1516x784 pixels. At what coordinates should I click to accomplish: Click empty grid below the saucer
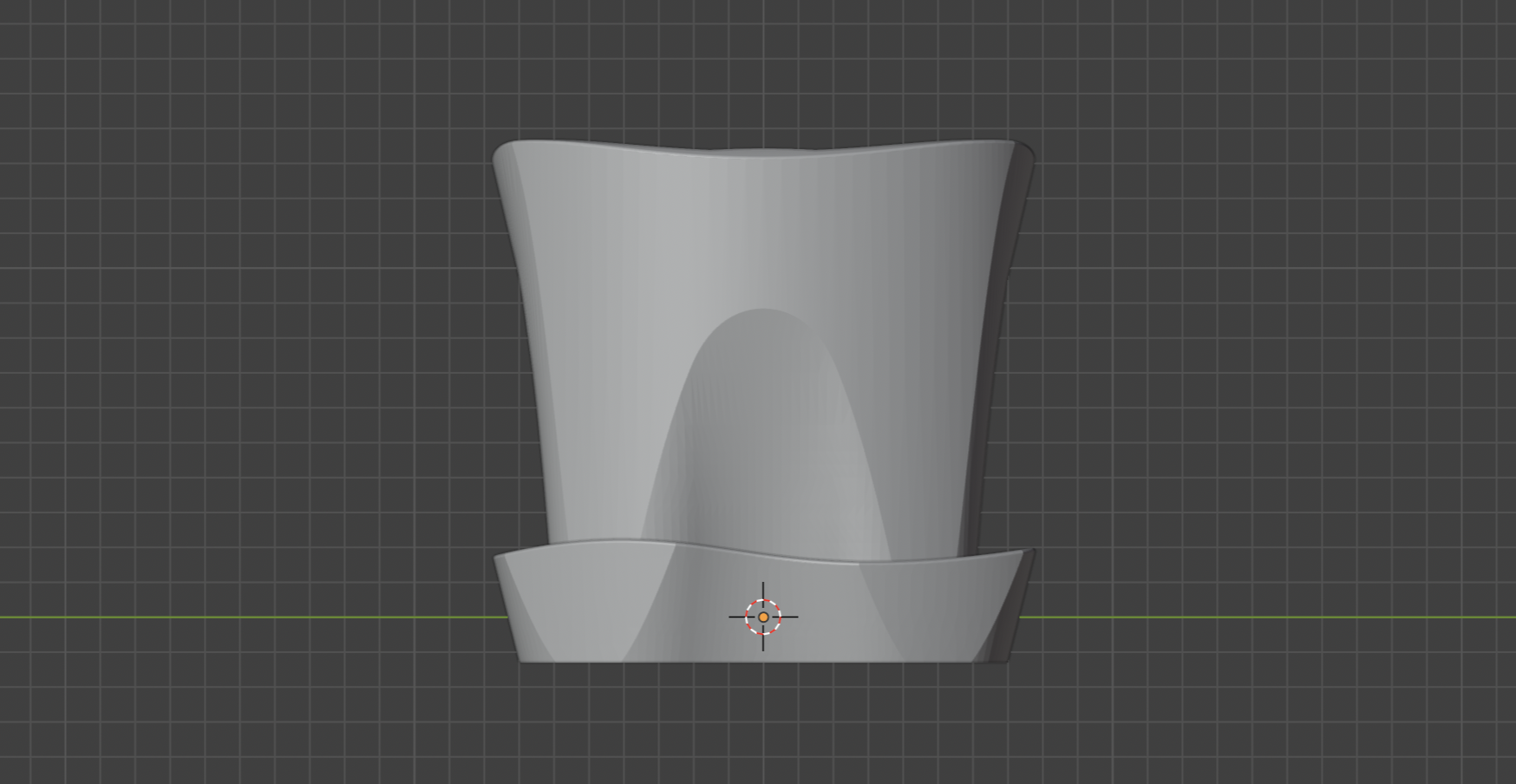coord(763,728)
